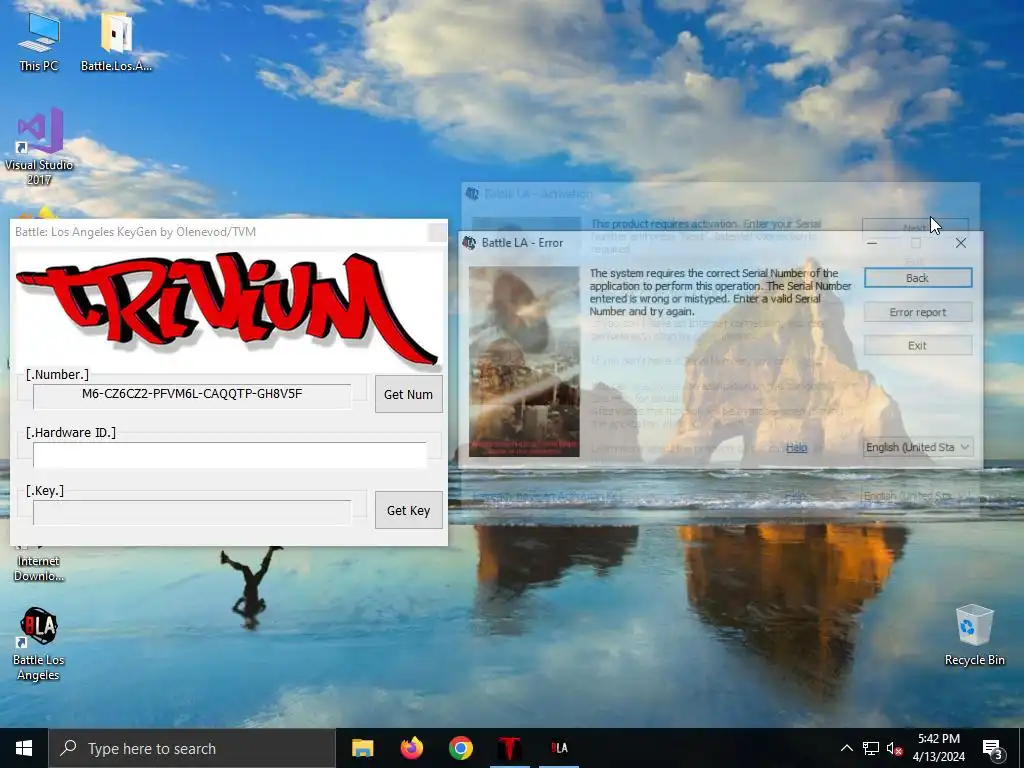Image resolution: width=1024 pixels, height=768 pixels.
Task: Show hidden system tray icons
Action: click(x=846, y=748)
